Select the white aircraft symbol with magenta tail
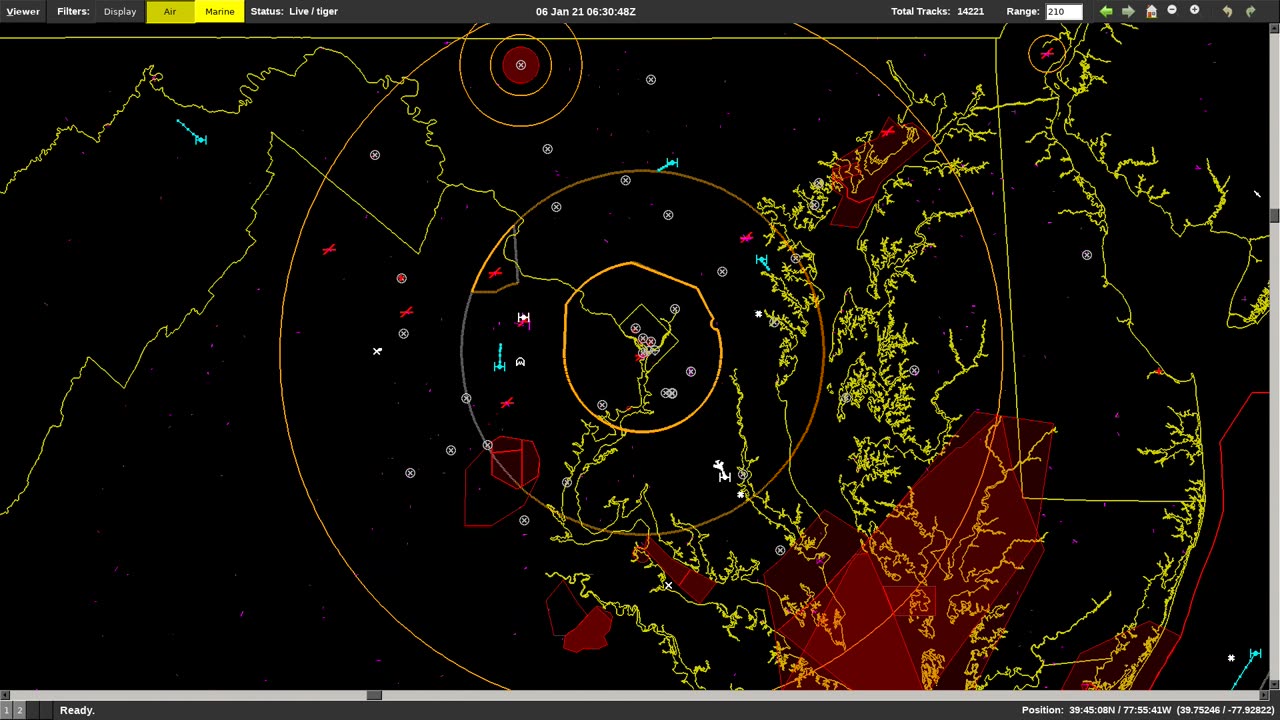 tap(523, 318)
